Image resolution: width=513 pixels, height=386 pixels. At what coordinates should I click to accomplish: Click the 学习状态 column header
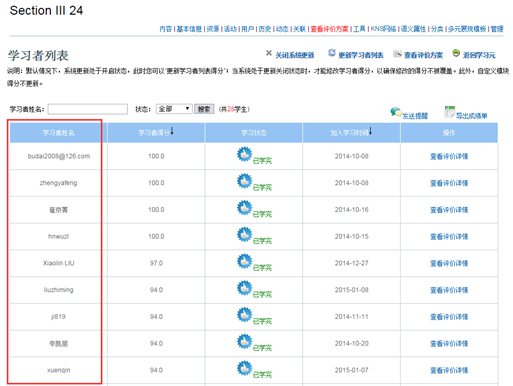click(254, 133)
